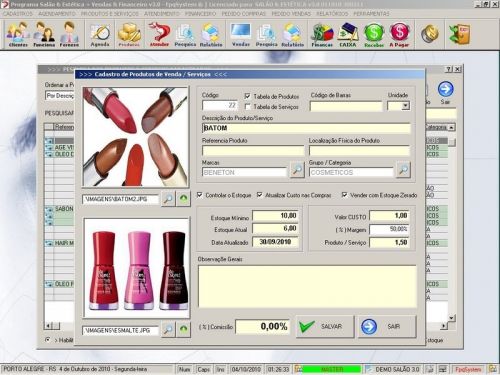Click the Referencia Produto field
Screen dimensions: 500x375
tap(253, 151)
